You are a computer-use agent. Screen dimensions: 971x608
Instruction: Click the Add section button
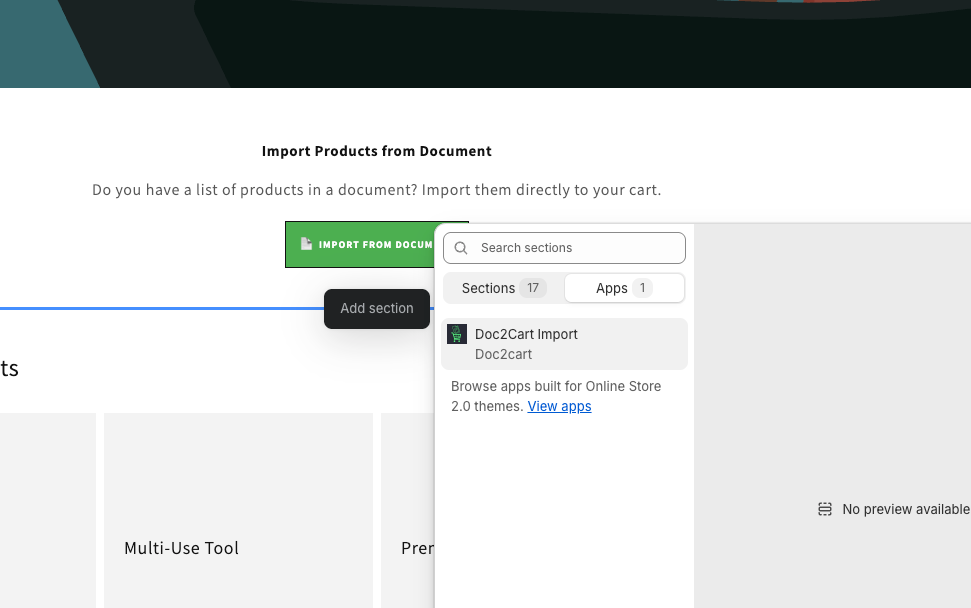(x=377, y=309)
